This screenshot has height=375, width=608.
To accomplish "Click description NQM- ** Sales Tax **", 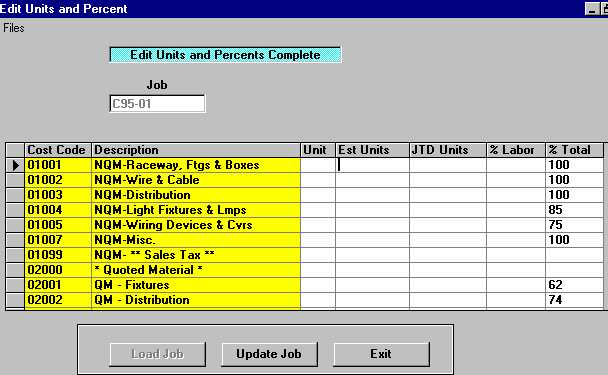I will click(196, 255).
